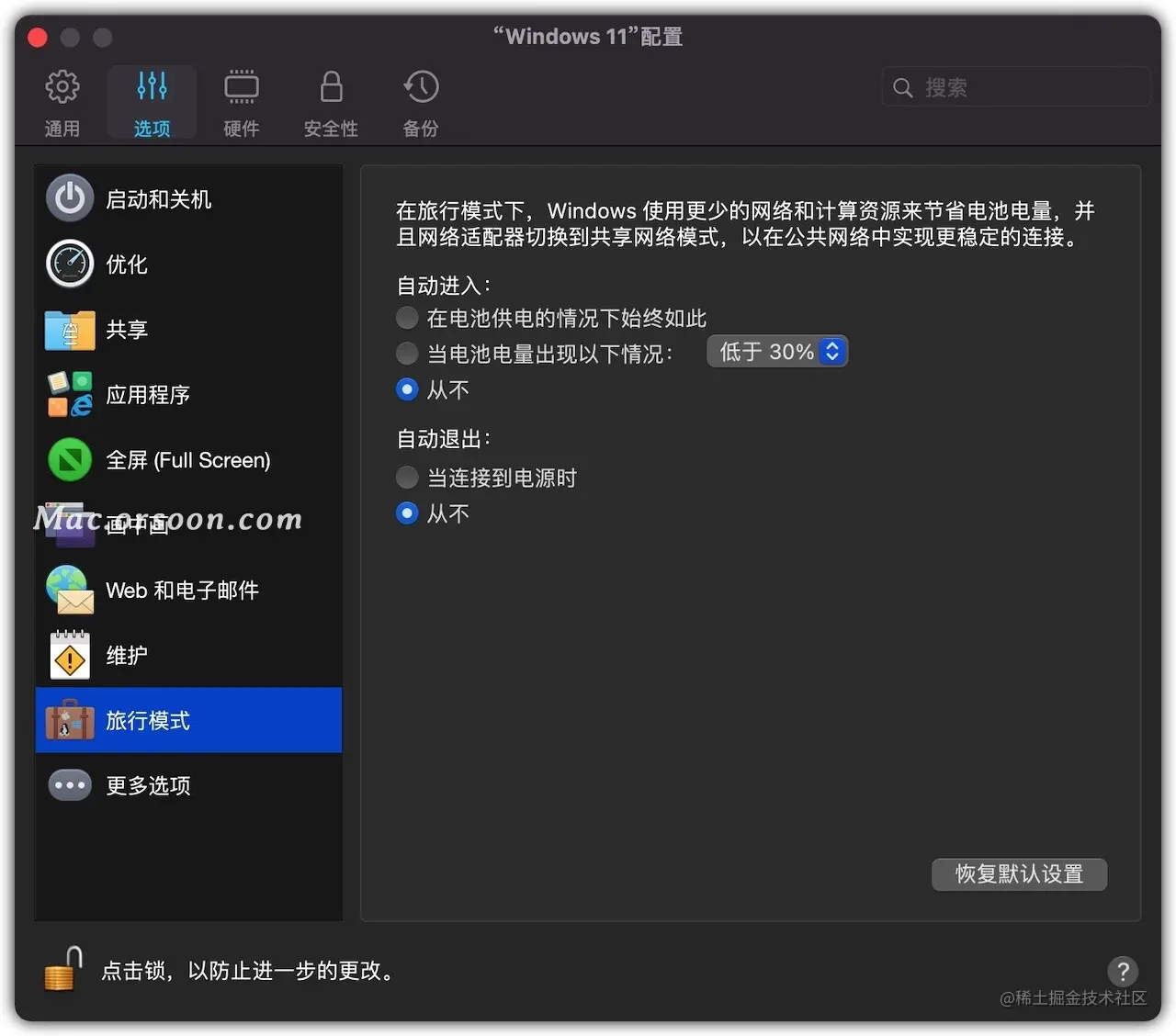Open 启动和关机 settings in sidebar
The height and width of the screenshot is (1036, 1176).
[188, 198]
